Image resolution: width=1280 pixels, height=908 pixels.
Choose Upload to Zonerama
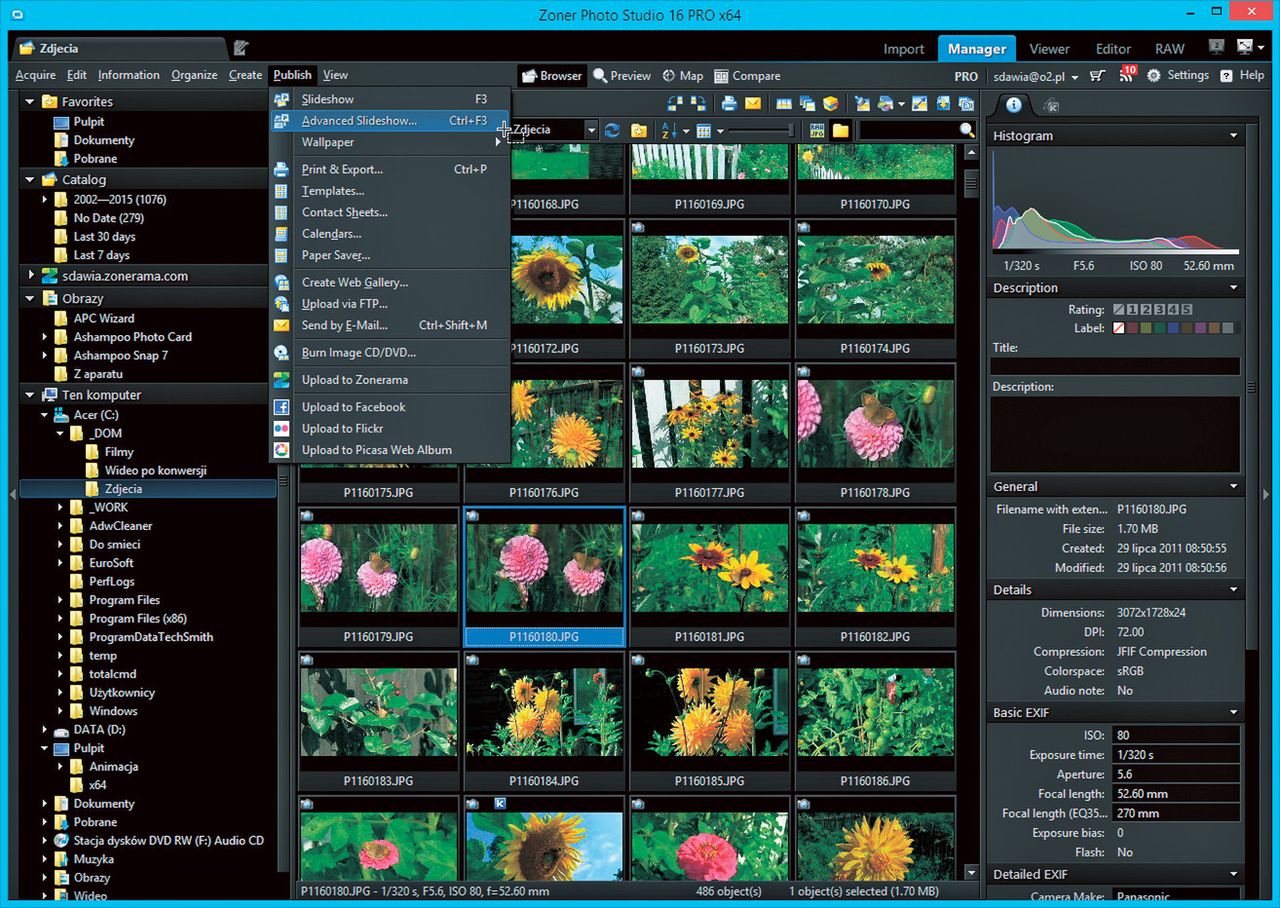[390, 380]
